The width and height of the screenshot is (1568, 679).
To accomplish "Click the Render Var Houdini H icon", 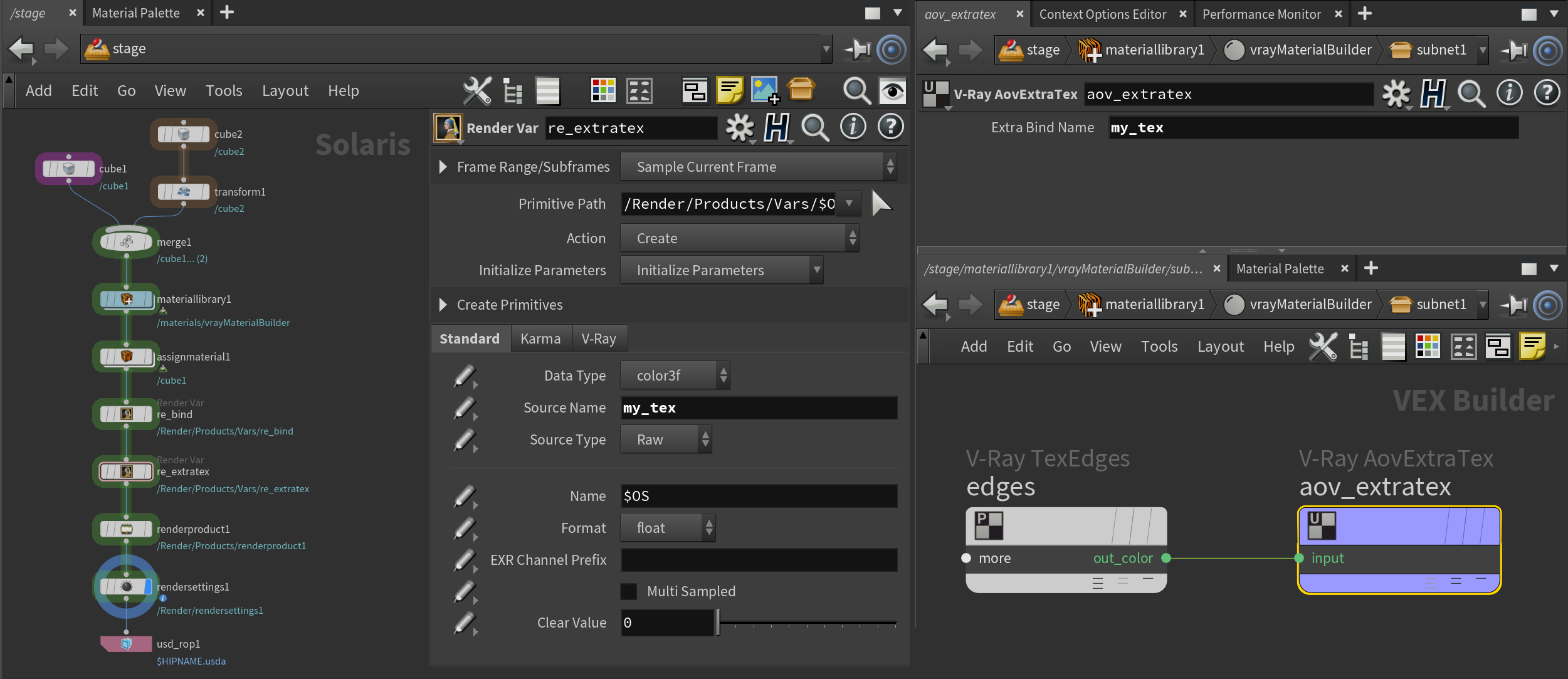I will [777, 128].
